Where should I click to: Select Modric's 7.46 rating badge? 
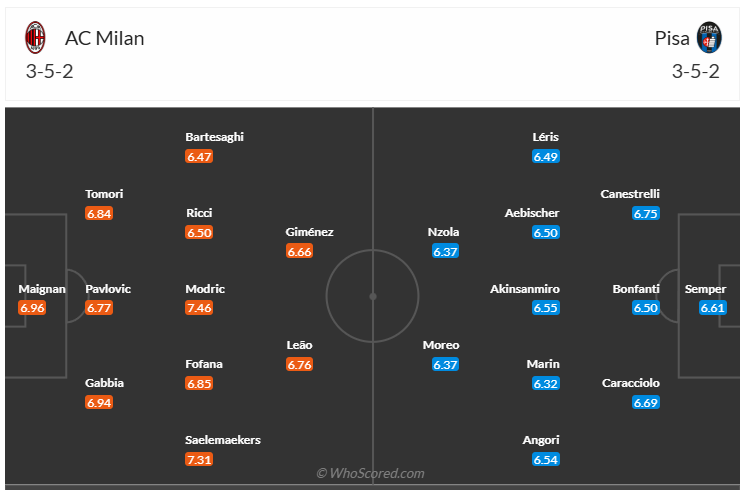tap(199, 308)
